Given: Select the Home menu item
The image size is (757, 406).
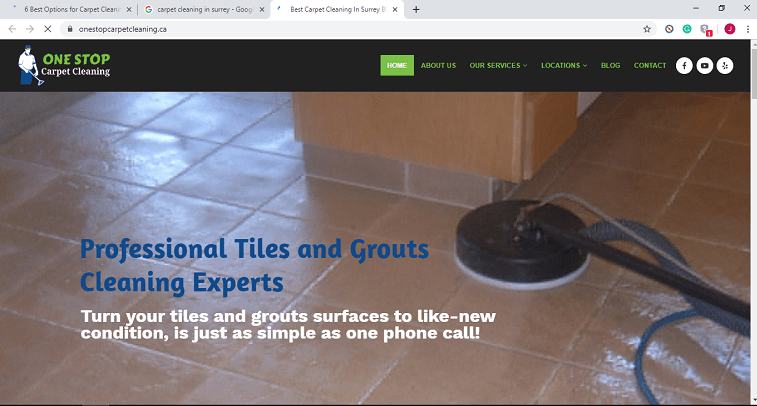Looking at the screenshot, I should point(397,66).
